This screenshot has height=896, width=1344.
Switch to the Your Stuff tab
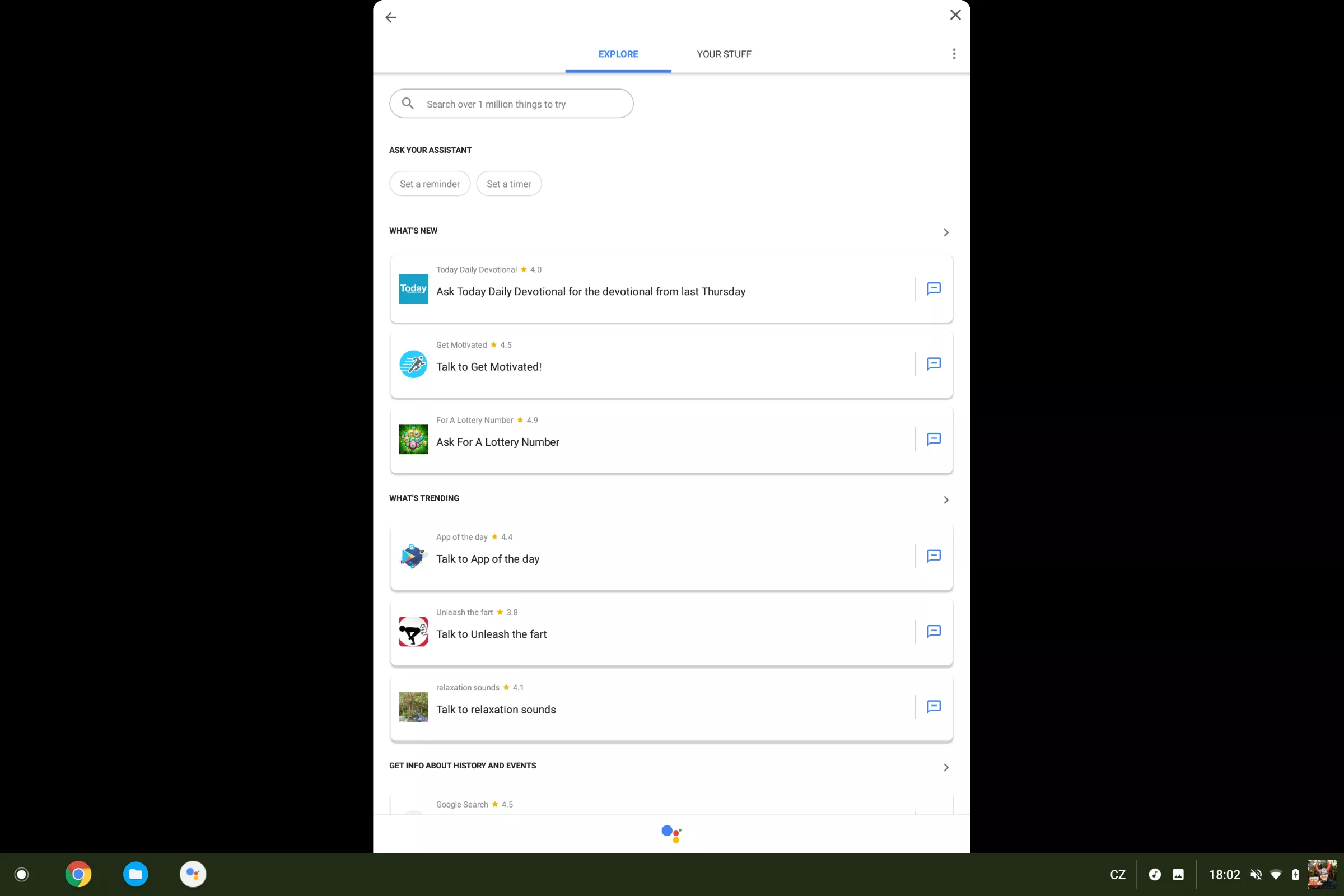pos(724,54)
